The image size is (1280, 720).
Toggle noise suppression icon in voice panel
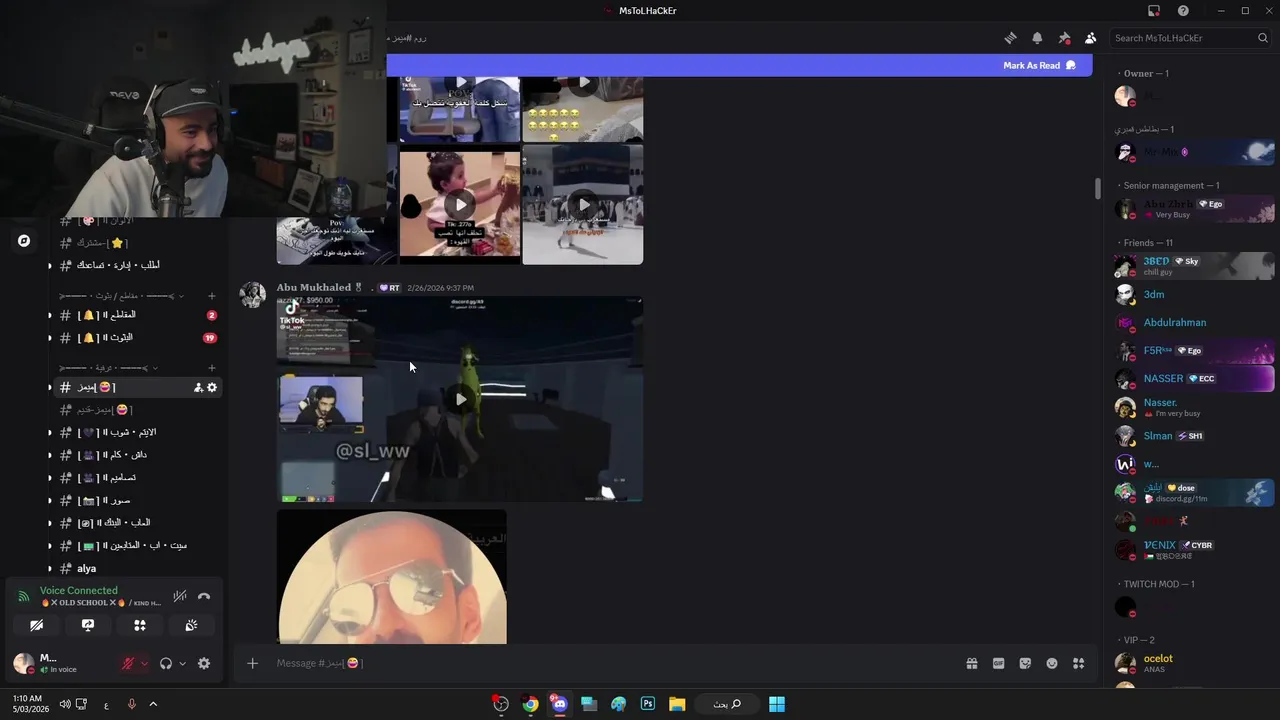point(179,596)
